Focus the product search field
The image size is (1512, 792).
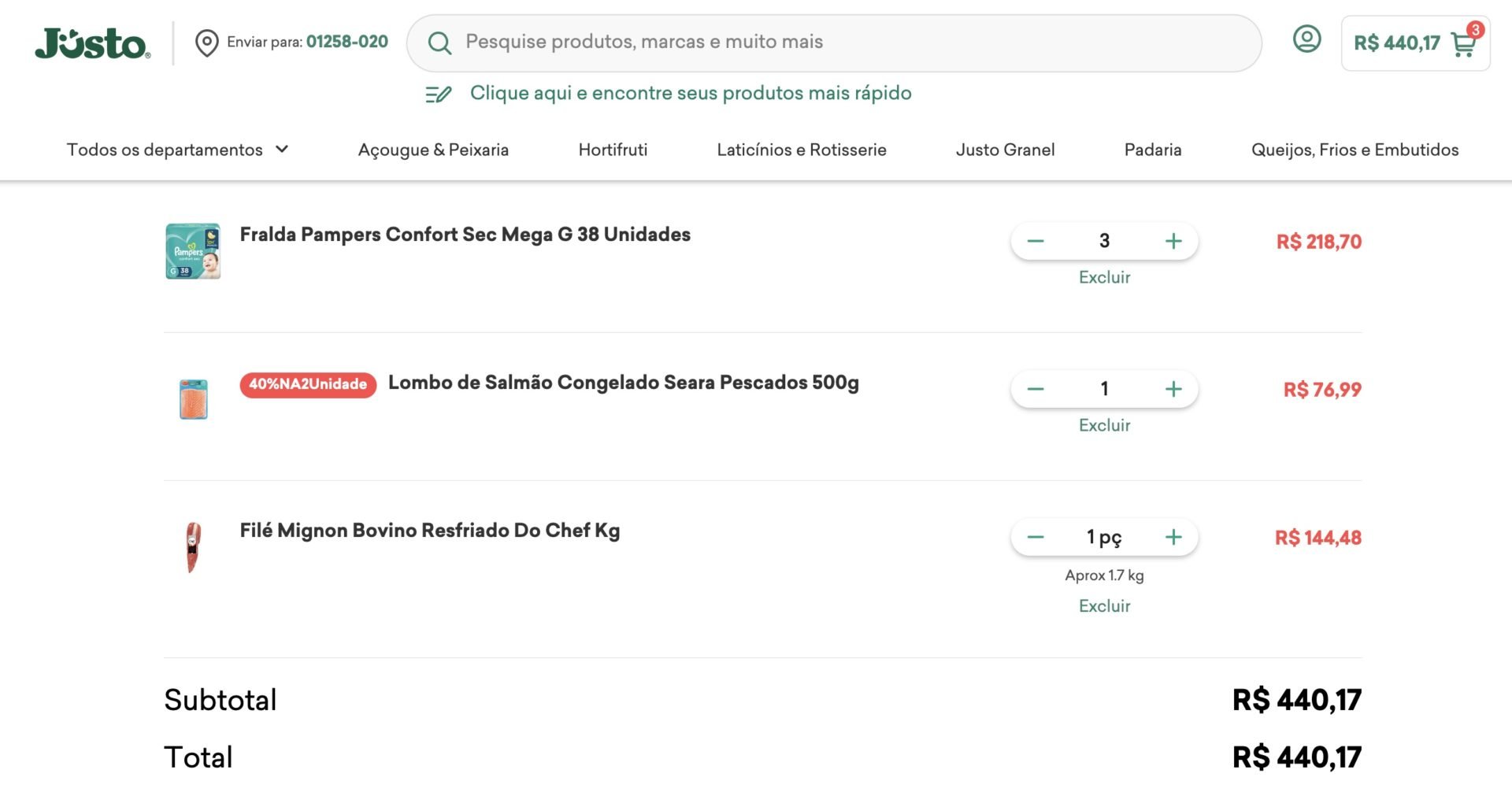pyautogui.click(x=834, y=43)
